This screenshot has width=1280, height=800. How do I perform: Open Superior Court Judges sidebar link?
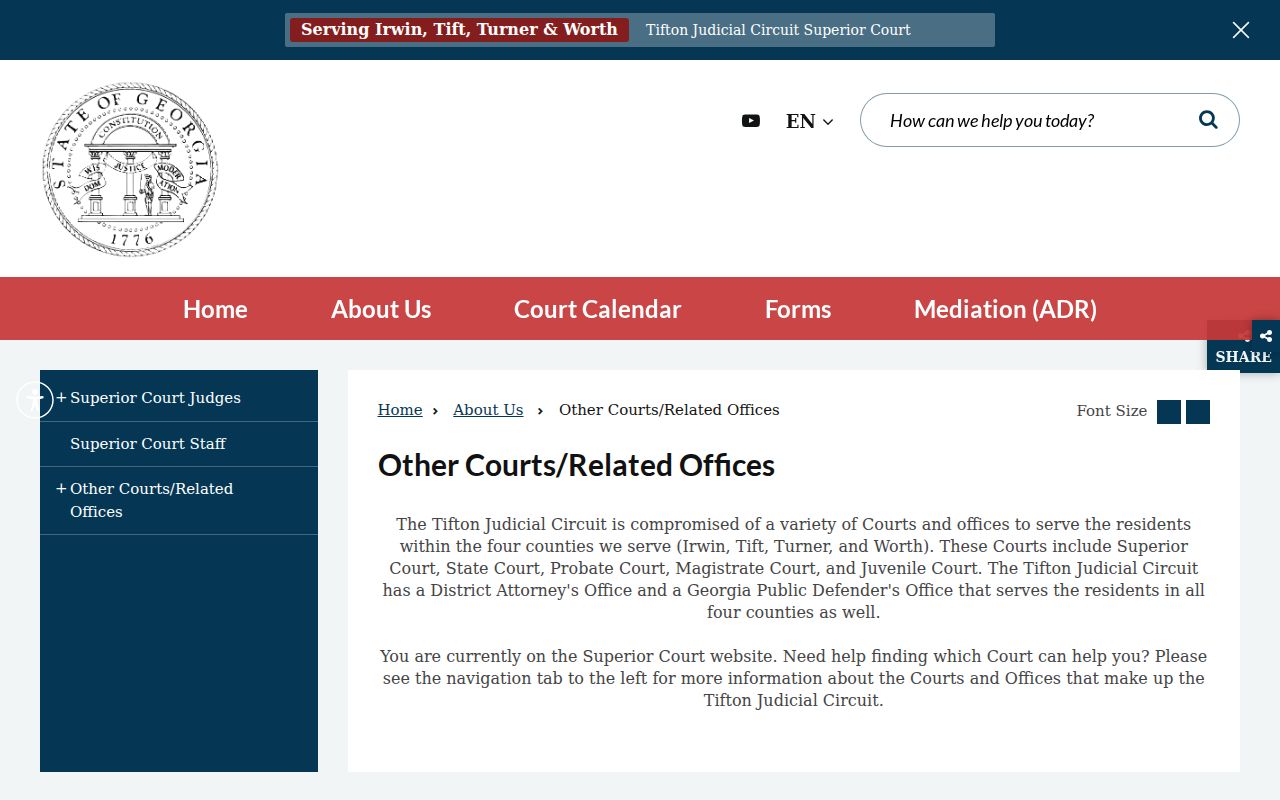[155, 397]
